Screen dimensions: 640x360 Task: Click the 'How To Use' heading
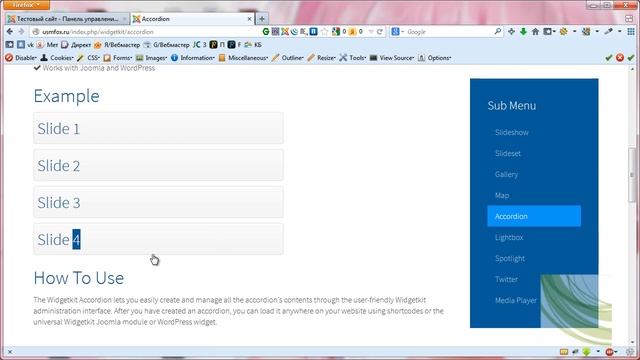[79, 278]
